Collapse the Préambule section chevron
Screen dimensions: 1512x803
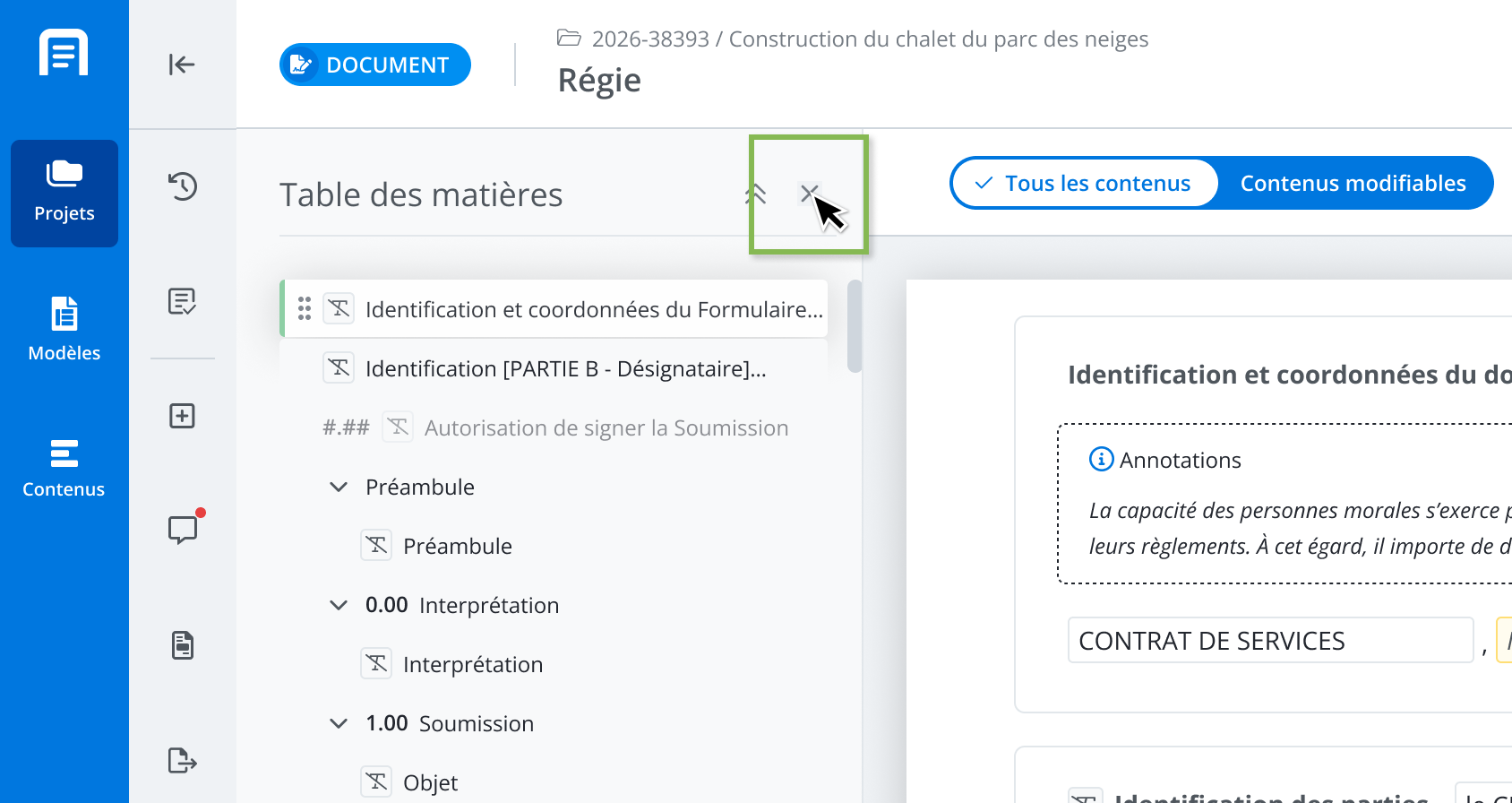pyautogui.click(x=339, y=487)
